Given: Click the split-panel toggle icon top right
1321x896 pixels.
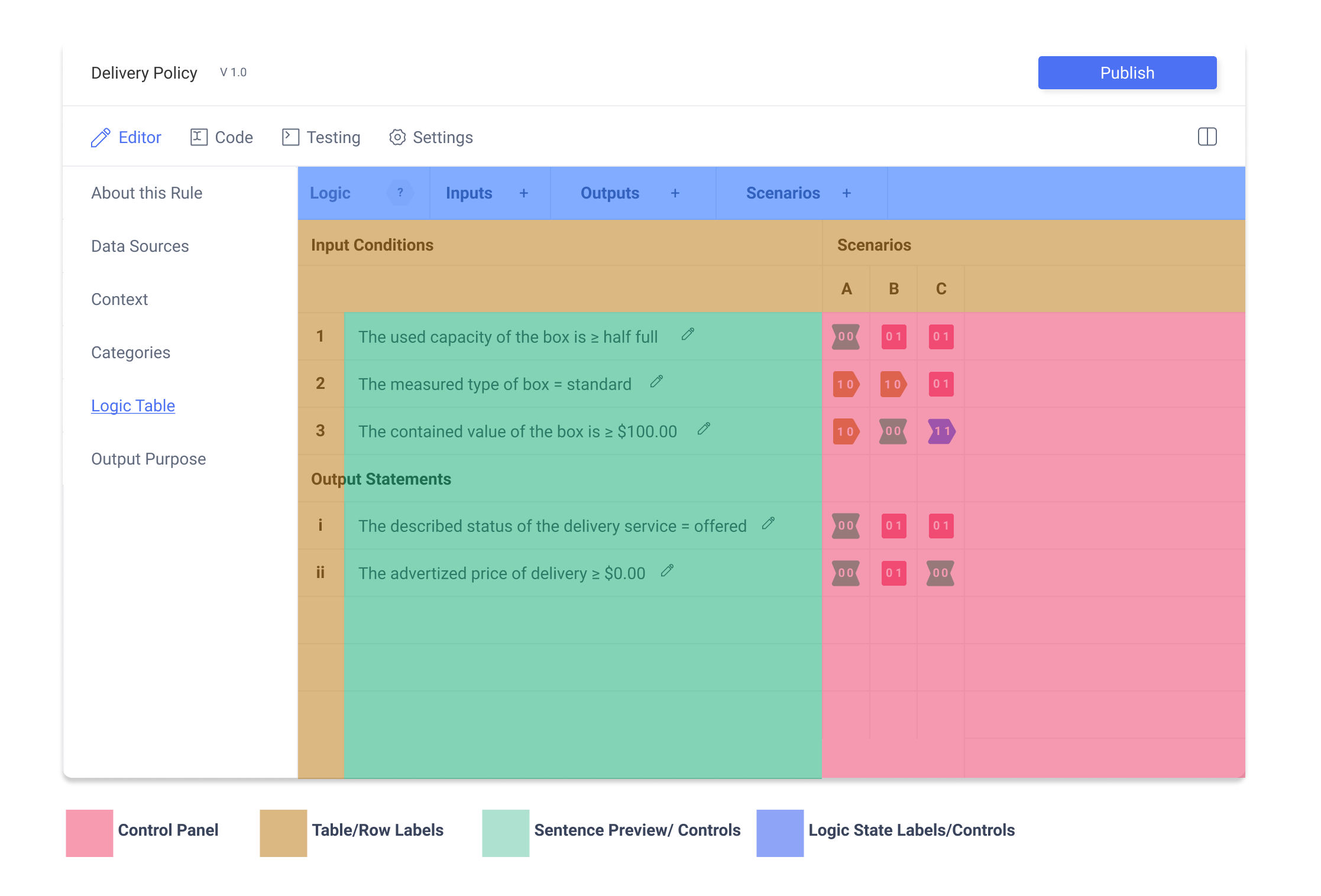Looking at the screenshot, I should 1207,137.
